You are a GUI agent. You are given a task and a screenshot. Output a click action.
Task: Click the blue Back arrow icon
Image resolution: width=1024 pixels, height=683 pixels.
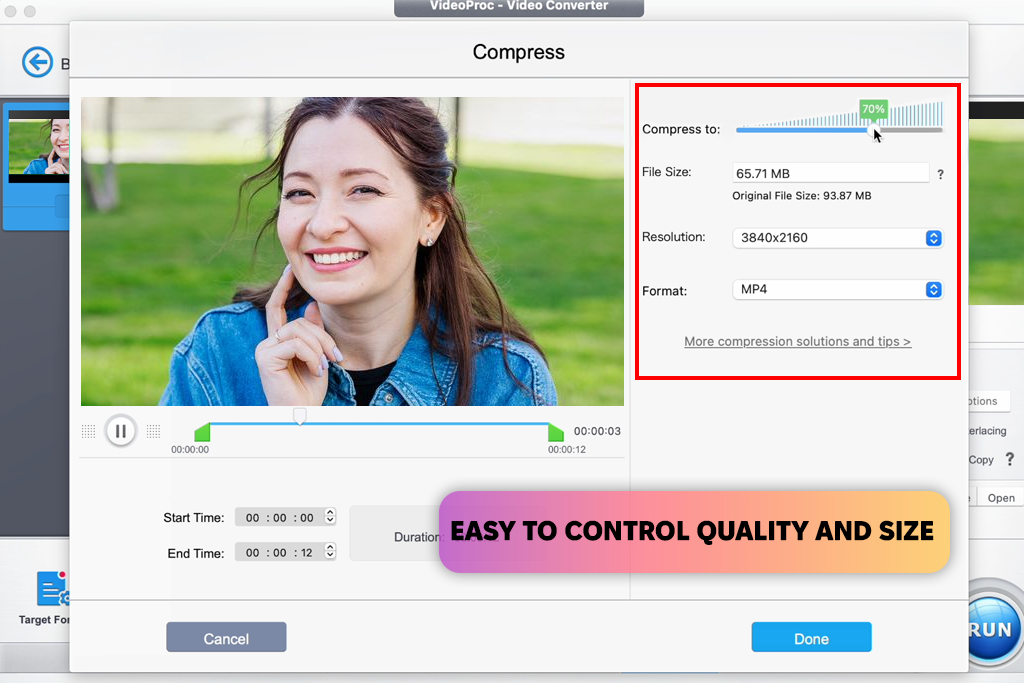pyautogui.click(x=37, y=63)
